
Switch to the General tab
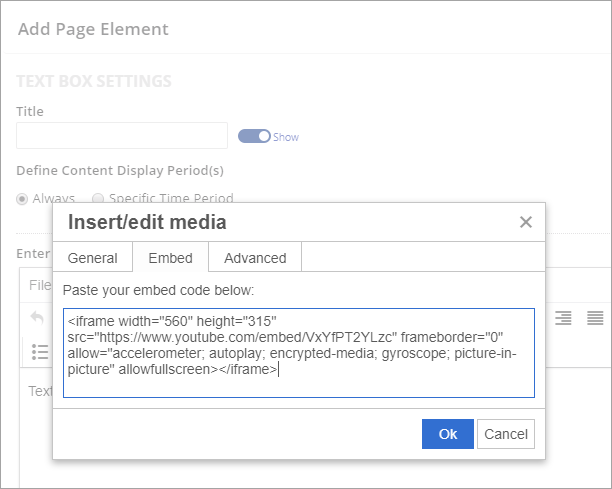pos(92,258)
